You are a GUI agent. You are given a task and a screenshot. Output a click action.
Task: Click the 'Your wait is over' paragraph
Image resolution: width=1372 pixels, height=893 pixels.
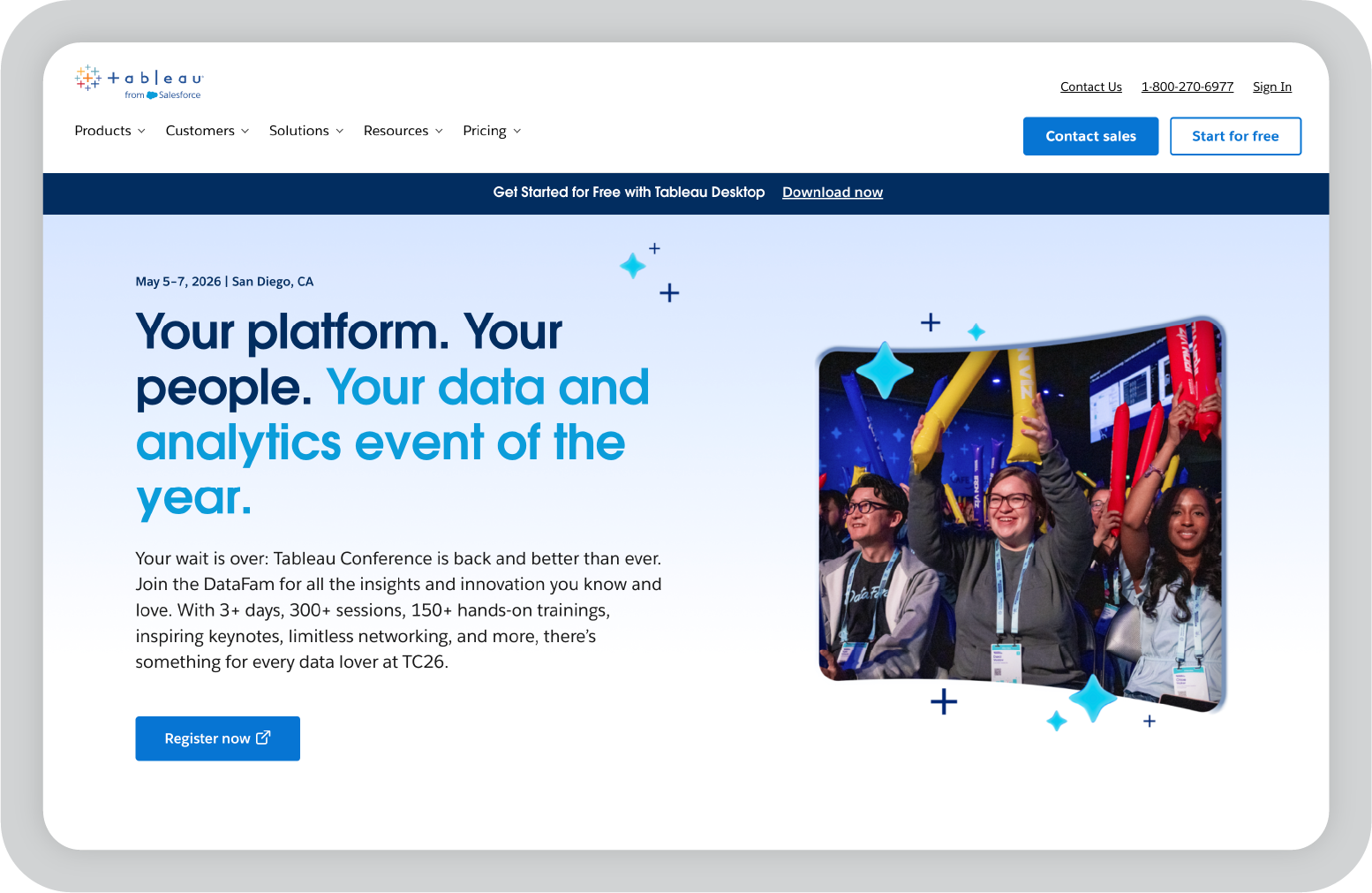click(x=398, y=610)
